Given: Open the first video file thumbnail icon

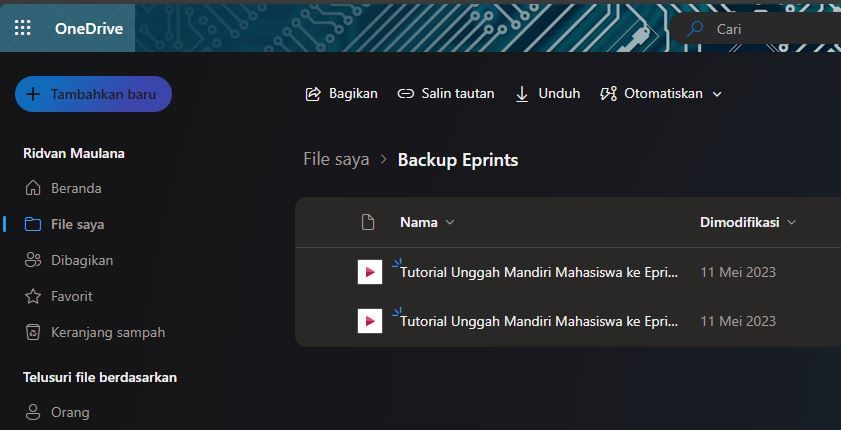Looking at the screenshot, I should (370, 272).
